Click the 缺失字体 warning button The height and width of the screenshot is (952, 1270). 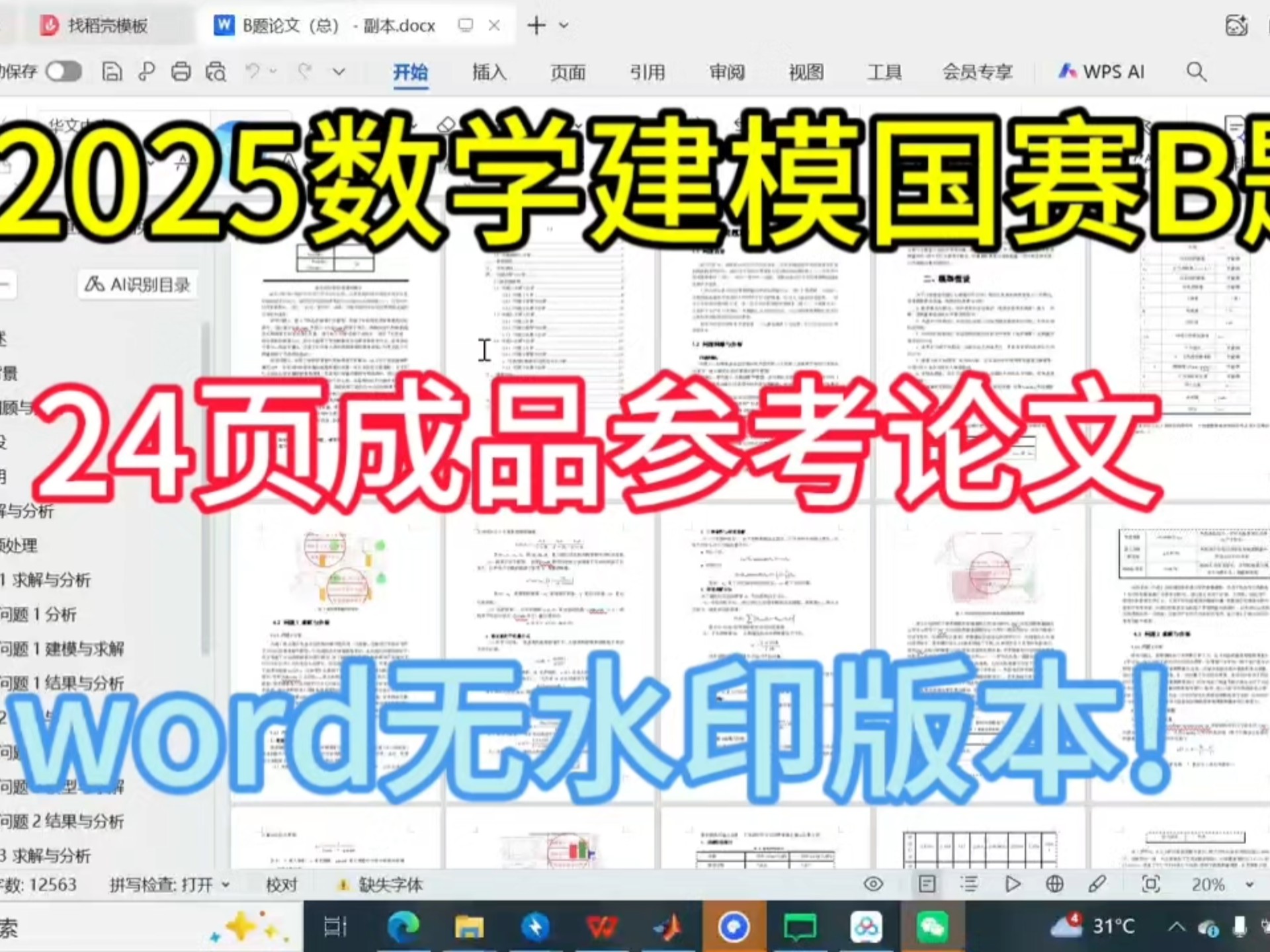click(x=380, y=885)
